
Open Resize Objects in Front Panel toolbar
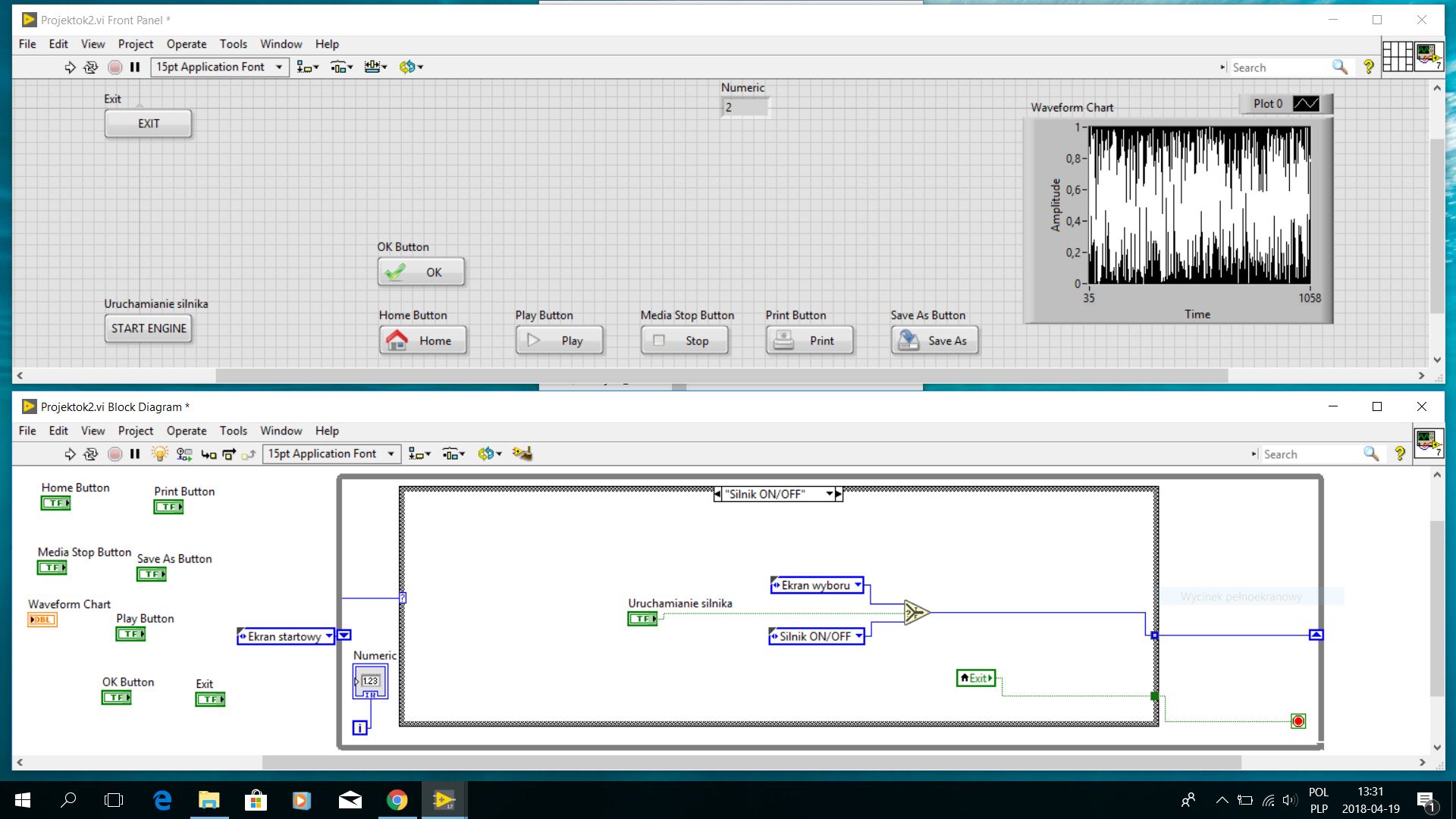pos(375,67)
